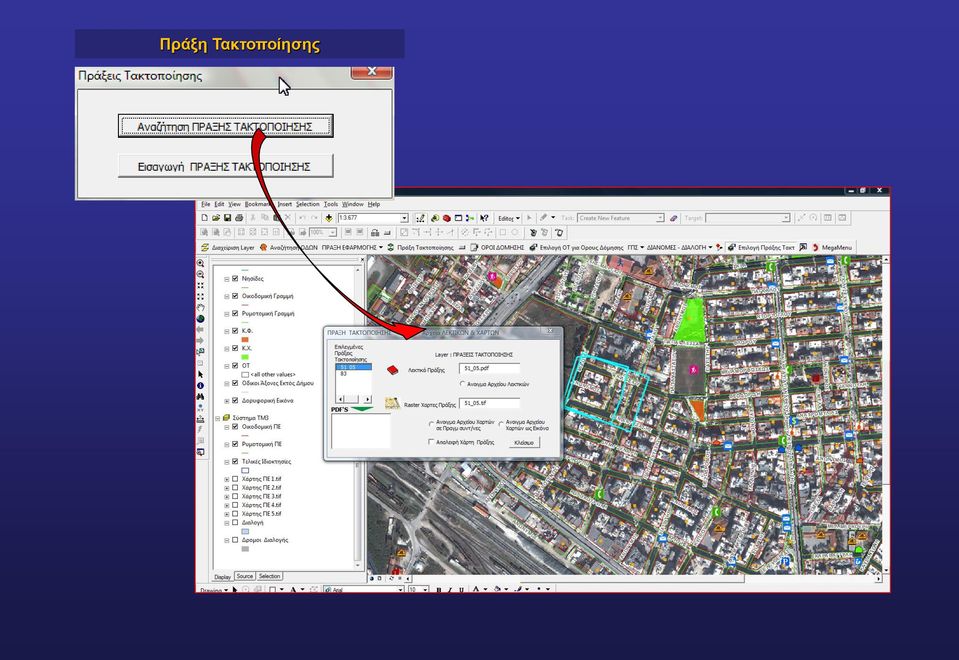The width and height of the screenshot is (959, 660).
Task: Click Εισαγωγή ΠΡΑΞΗΣ ΤΑΚΤΟΠΟΙΗΣΗΣ button
Action: point(225,166)
